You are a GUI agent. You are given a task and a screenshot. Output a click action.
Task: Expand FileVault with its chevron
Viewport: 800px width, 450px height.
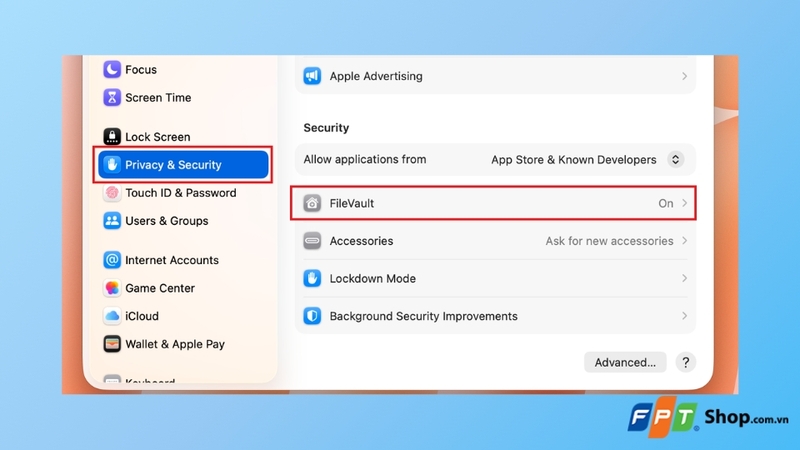[684, 203]
